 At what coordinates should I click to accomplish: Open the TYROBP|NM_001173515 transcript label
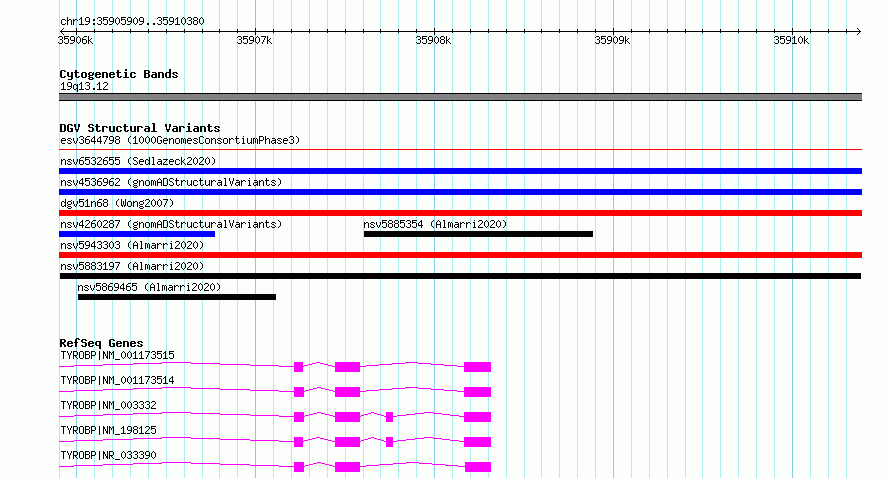click(117, 355)
